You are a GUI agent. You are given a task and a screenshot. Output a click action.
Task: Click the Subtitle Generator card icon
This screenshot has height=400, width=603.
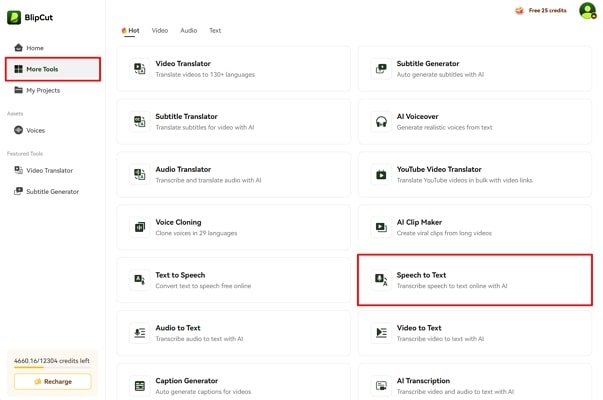(381, 69)
